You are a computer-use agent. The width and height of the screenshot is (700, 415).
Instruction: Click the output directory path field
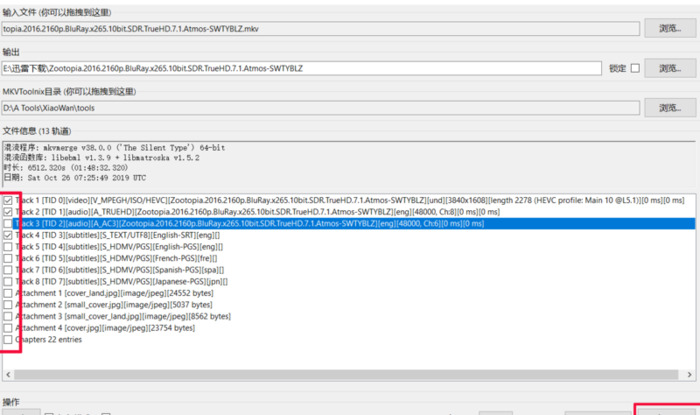[x=300, y=68]
